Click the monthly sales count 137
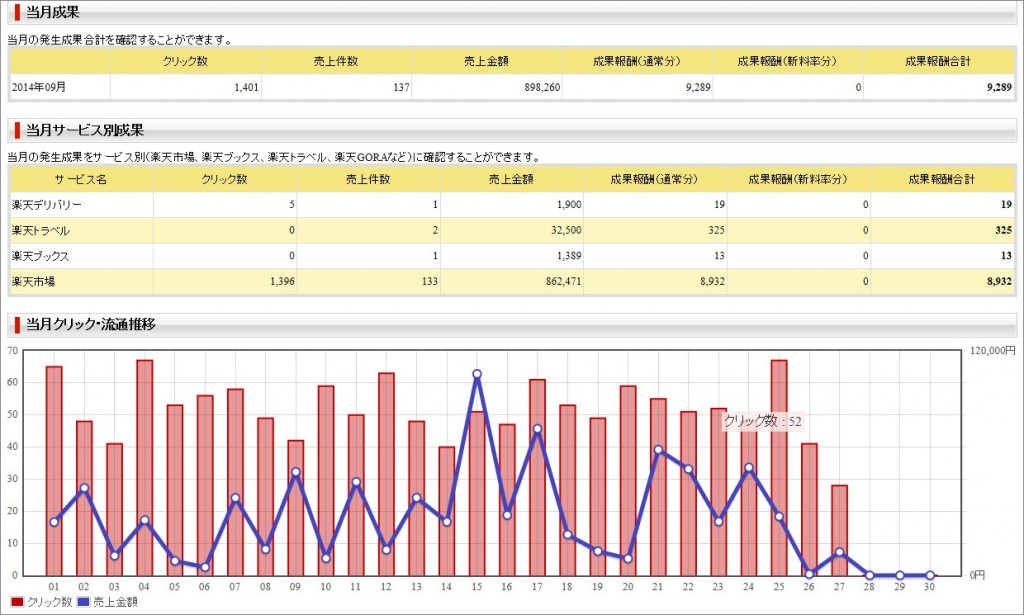Image resolution: width=1024 pixels, height=615 pixels. [402, 87]
